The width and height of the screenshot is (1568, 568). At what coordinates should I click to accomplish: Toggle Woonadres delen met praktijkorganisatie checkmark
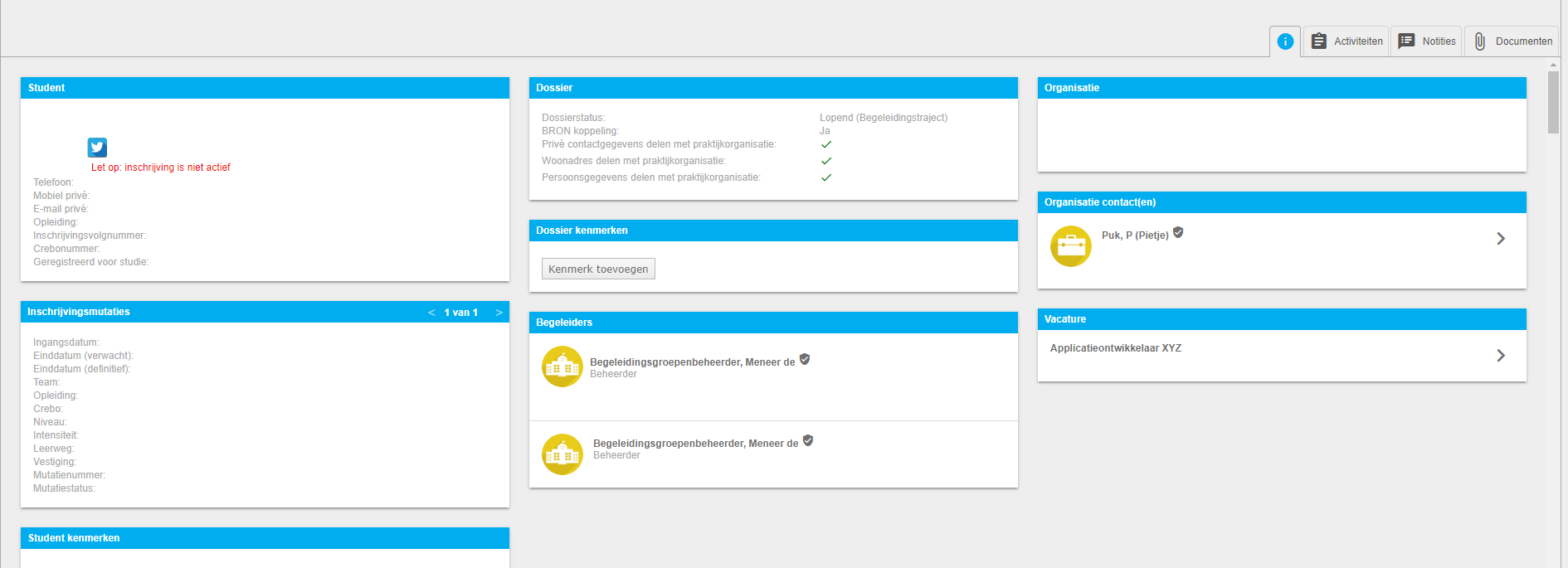[x=826, y=161]
